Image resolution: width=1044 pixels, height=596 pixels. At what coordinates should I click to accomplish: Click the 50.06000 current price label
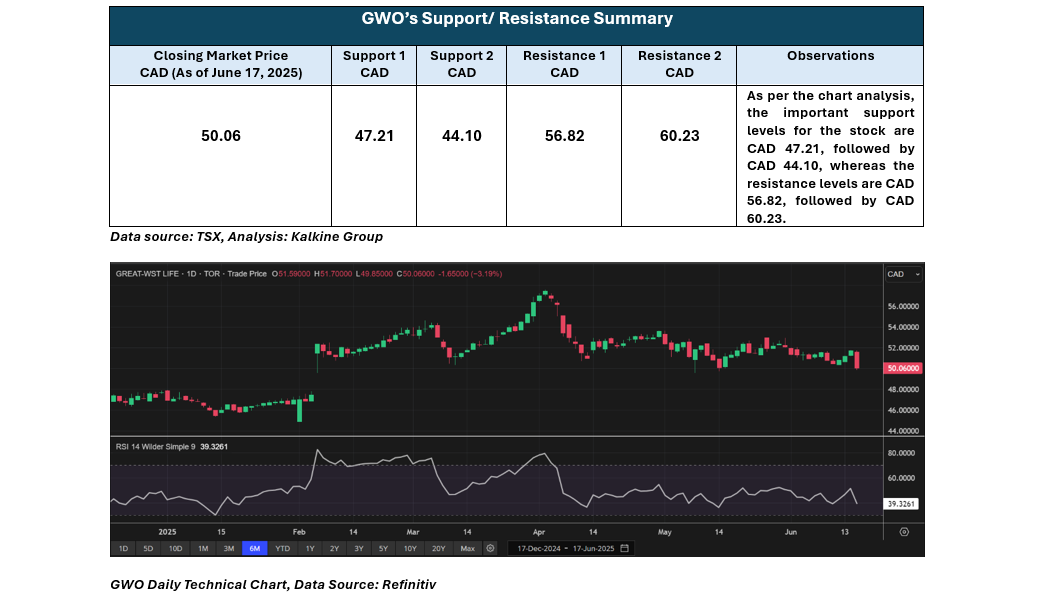tap(902, 368)
